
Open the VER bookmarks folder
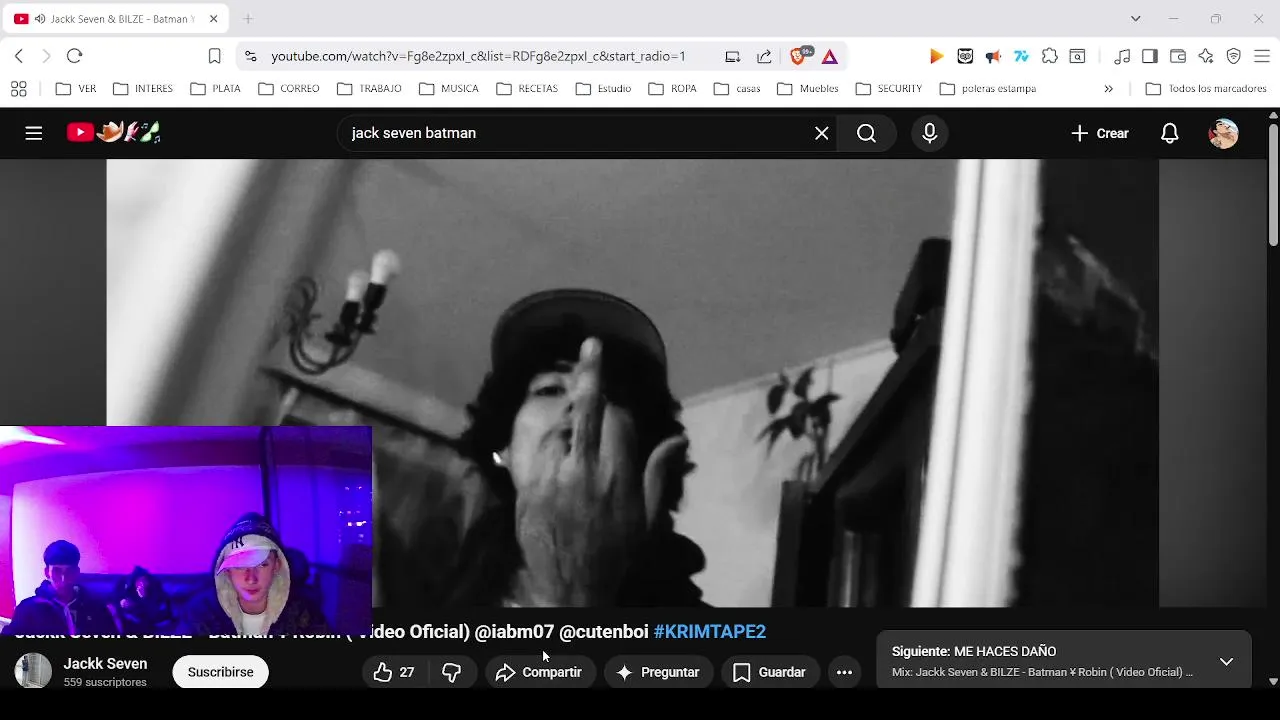[76, 88]
